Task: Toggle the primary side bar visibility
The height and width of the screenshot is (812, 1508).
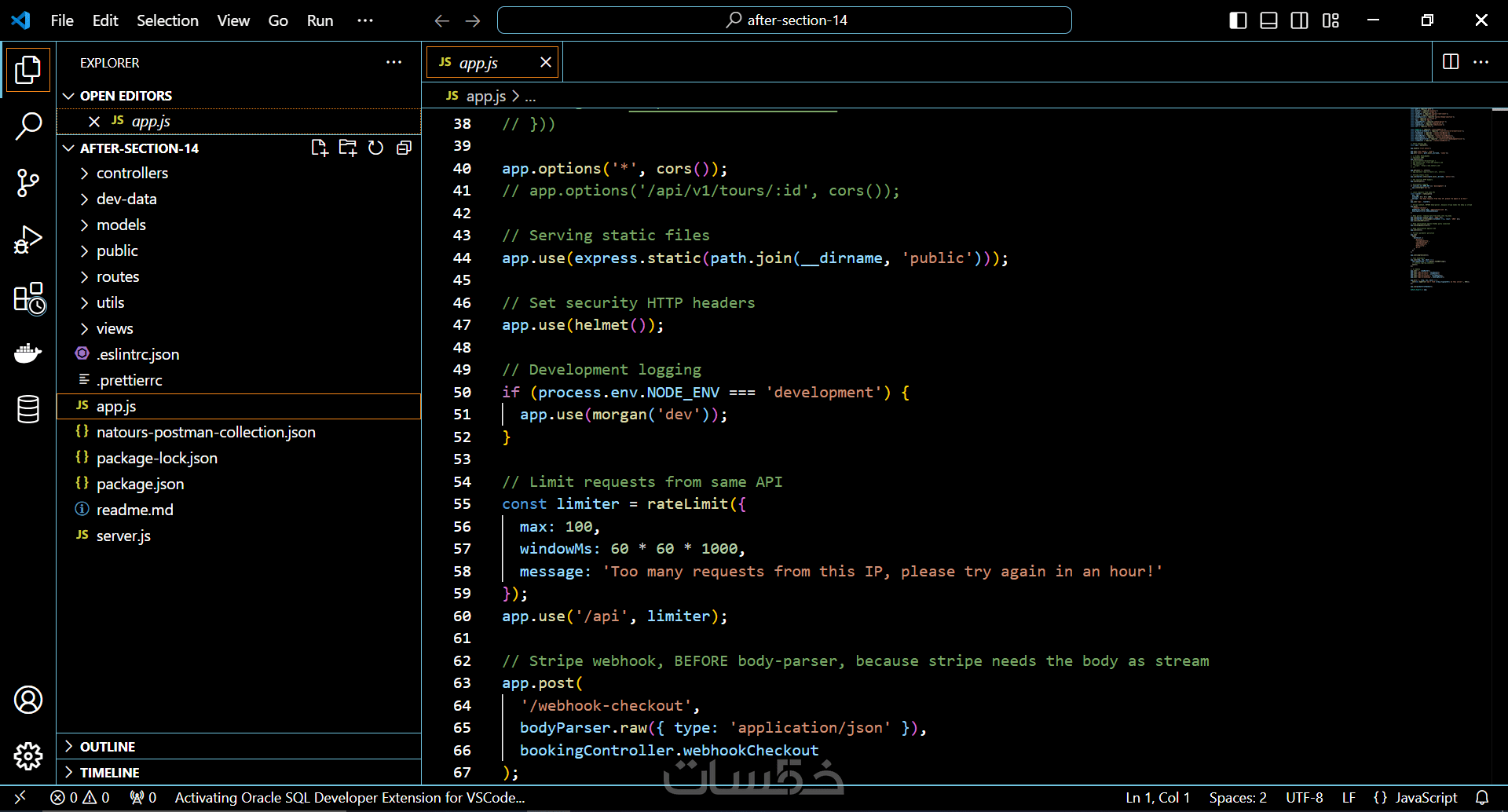Action: click(x=1238, y=20)
